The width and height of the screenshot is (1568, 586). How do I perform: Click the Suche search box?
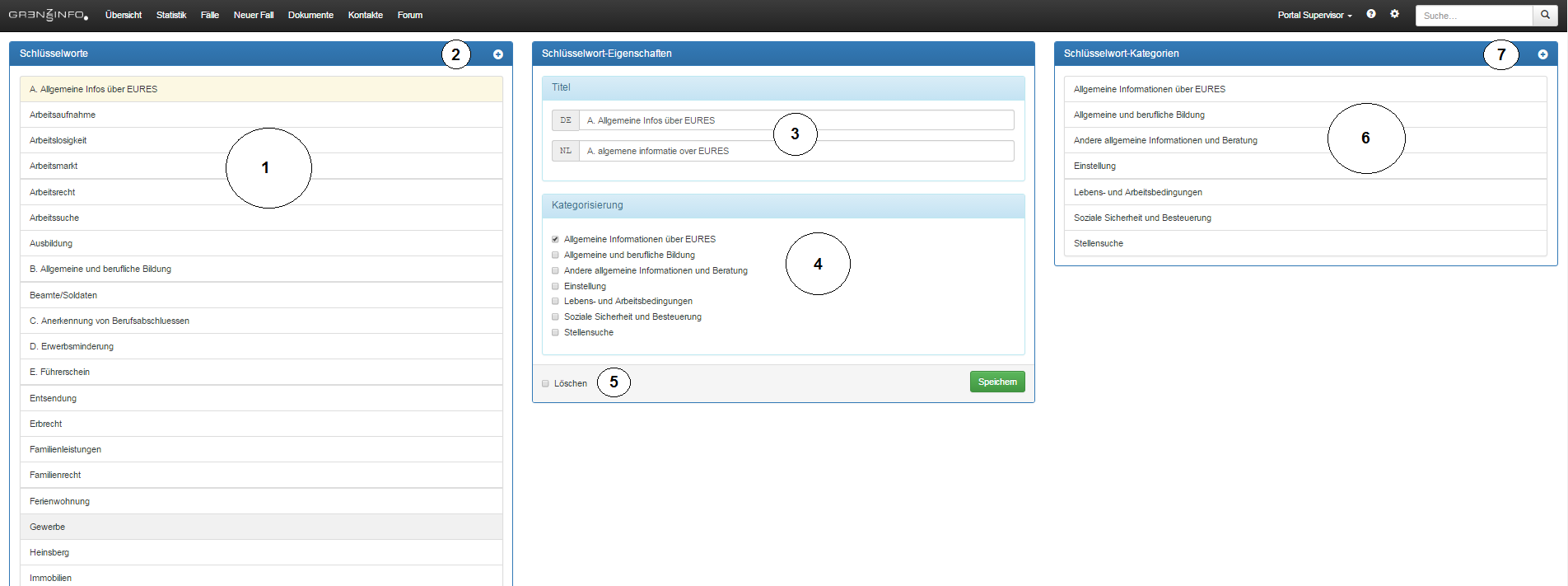[x=1473, y=16]
